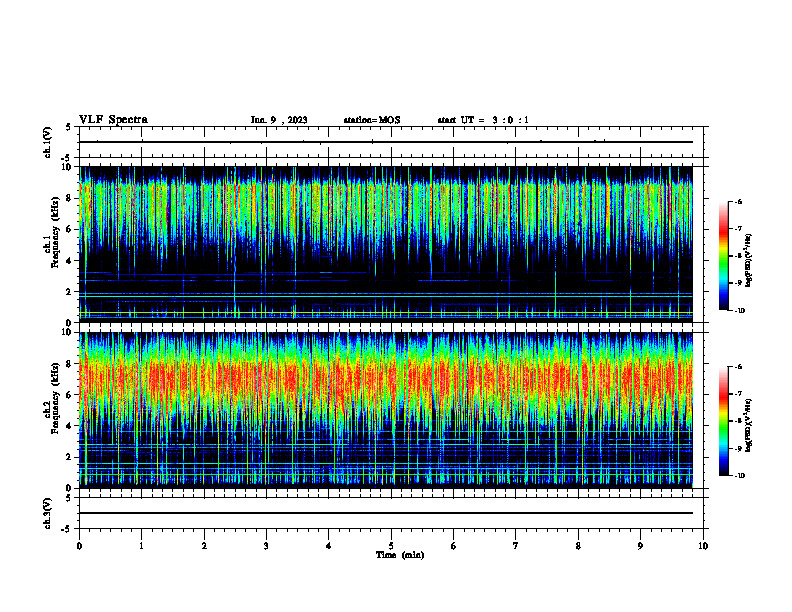Click the time axis tick label "1"
Viewport: 792px width, 612px height.
pyautogui.click(x=141, y=546)
